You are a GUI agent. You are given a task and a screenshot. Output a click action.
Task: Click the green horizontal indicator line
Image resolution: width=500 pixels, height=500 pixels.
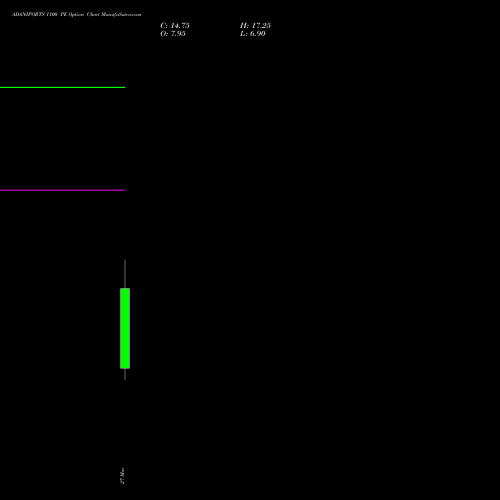(62, 87)
